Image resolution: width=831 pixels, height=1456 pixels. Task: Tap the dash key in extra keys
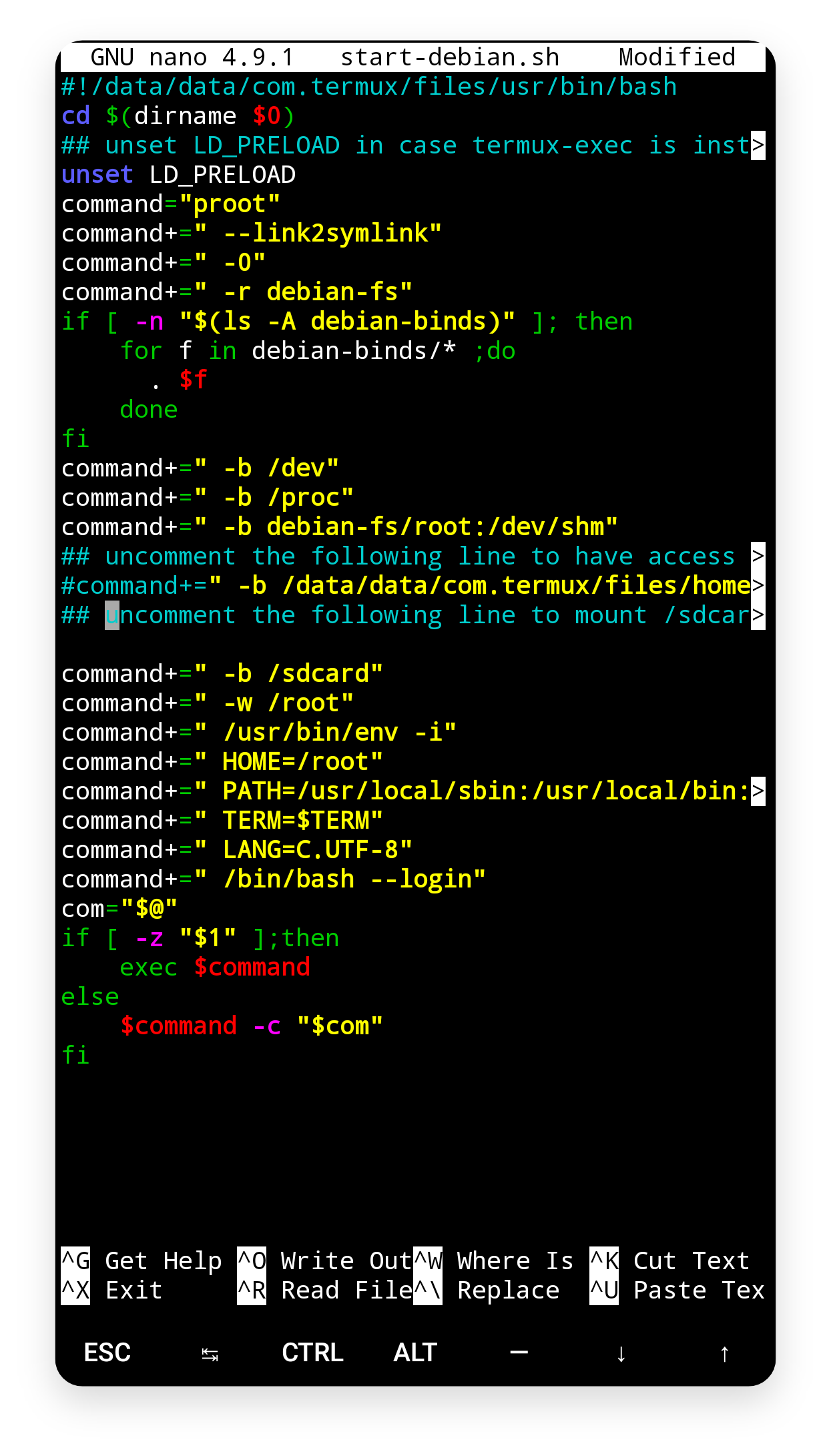click(519, 1353)
